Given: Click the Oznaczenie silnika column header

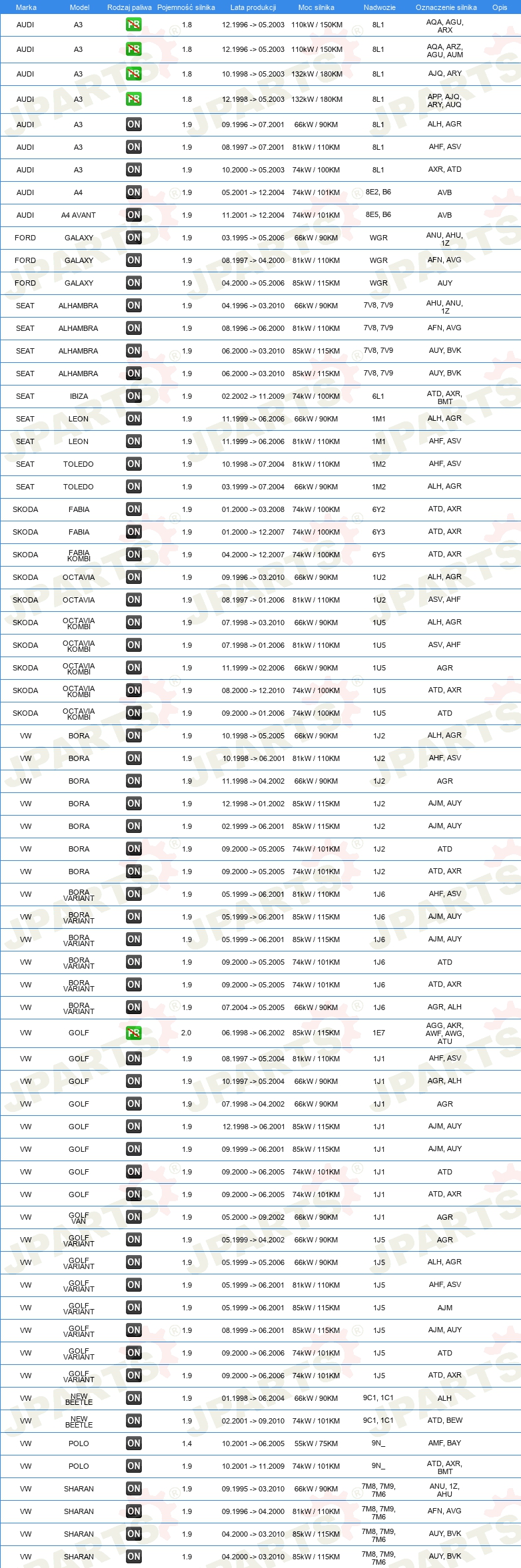Looking at the screenshot, I should [x=446, y=7].
